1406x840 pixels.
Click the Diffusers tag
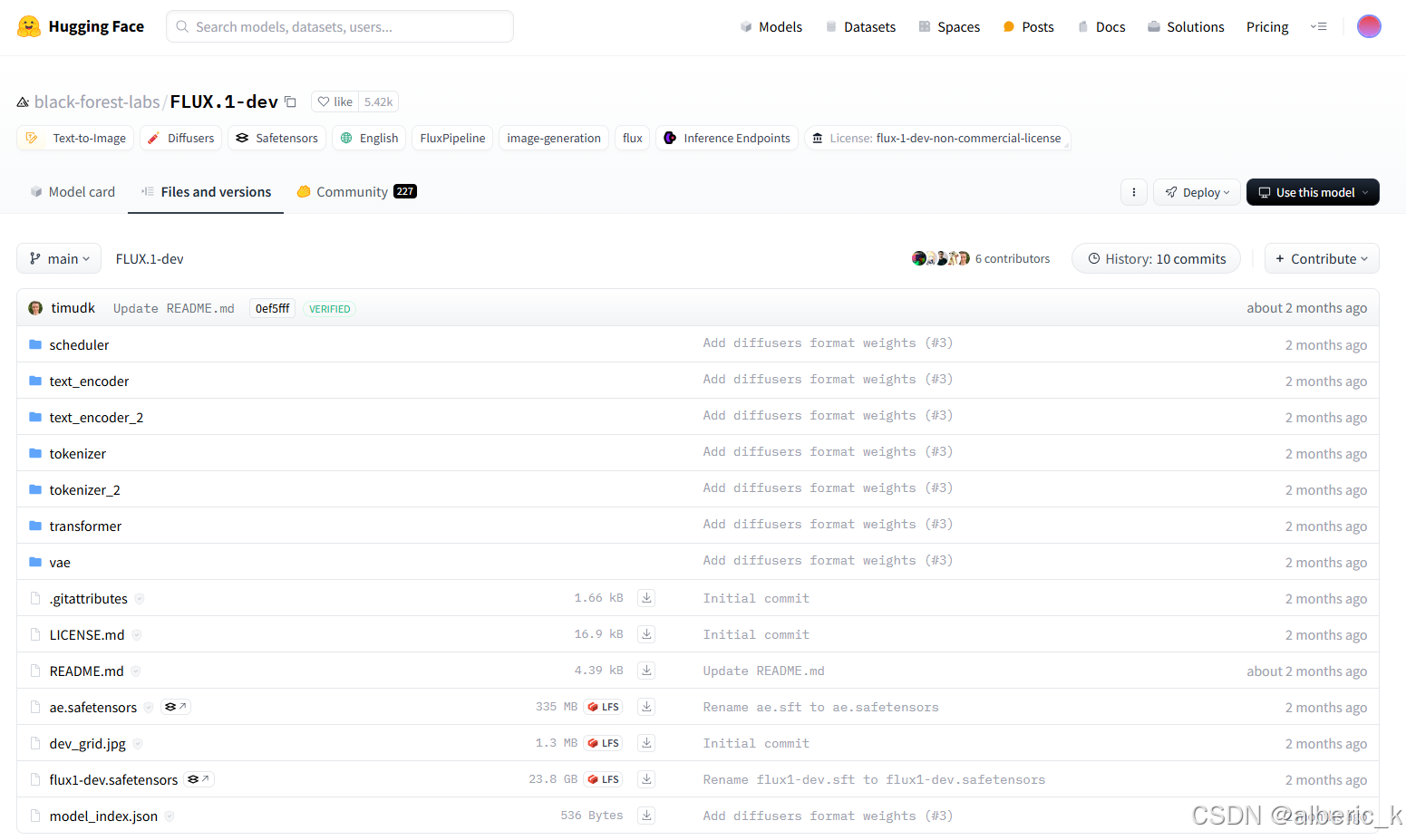click(180, 138)
